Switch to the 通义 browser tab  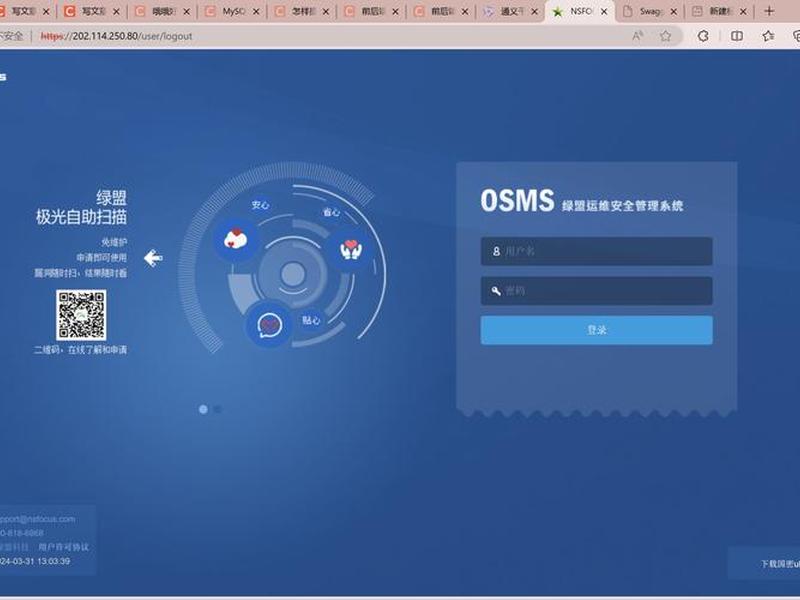click(x=510, y=11)
